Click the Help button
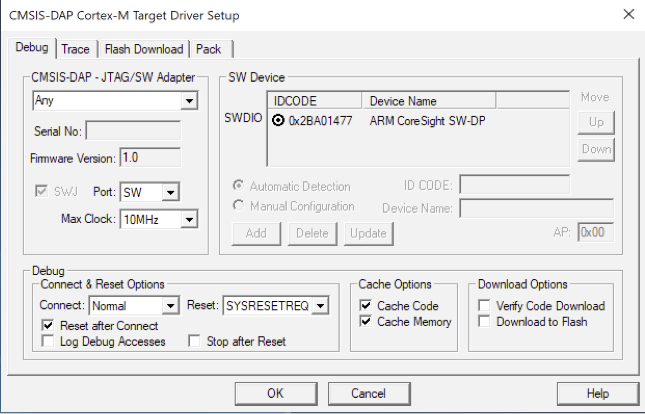The height and width of the screenshot is (414, 645). pyautogui.click(x=597, y=393)
